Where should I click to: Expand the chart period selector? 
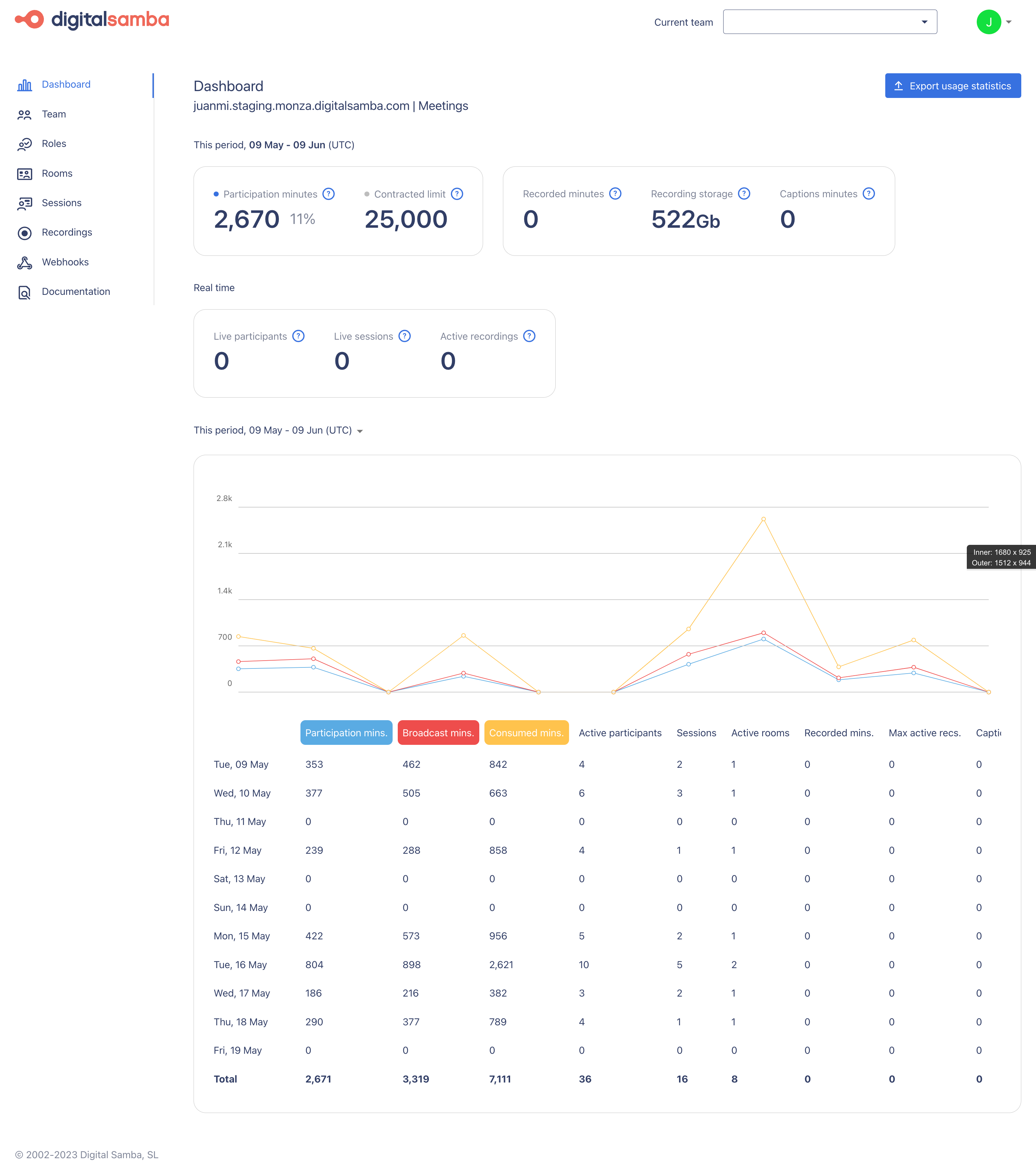(360, 430)
